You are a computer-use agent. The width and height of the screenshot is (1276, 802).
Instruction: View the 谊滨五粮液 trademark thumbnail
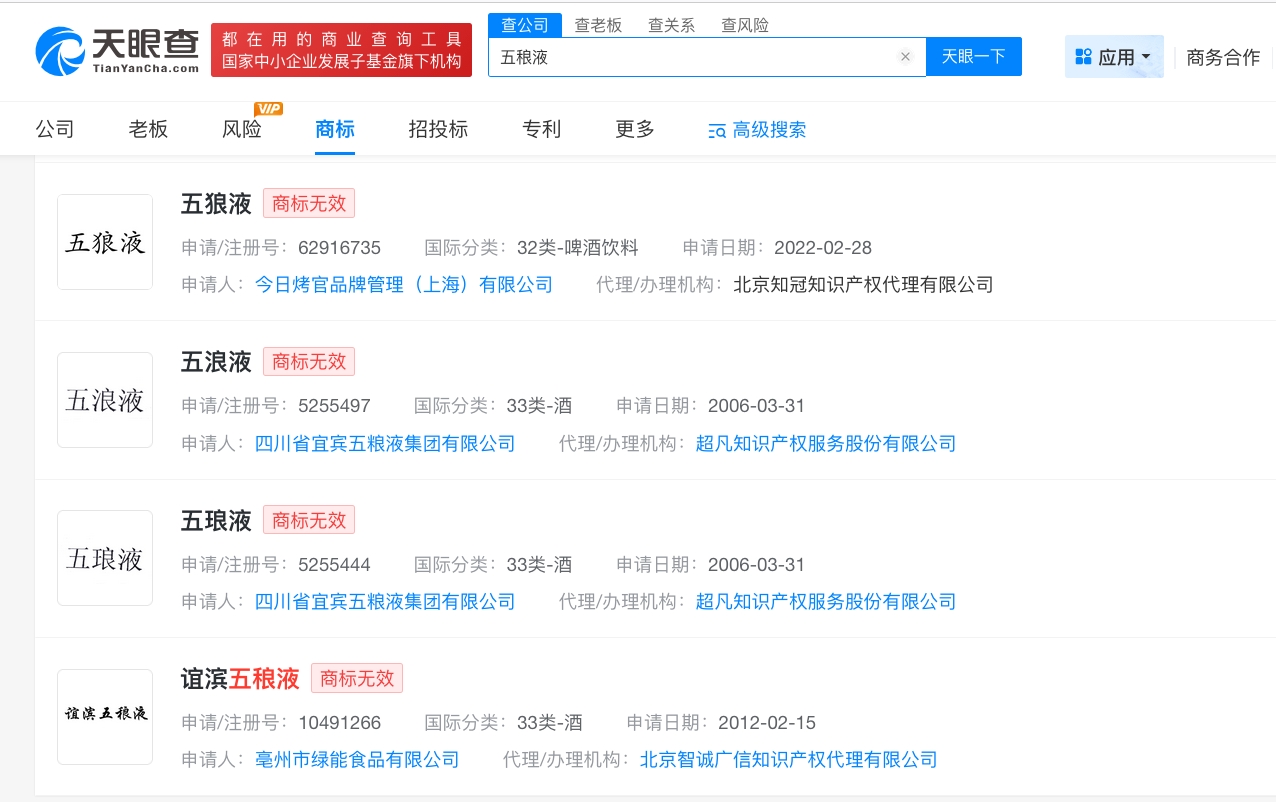tap(105, 716)
